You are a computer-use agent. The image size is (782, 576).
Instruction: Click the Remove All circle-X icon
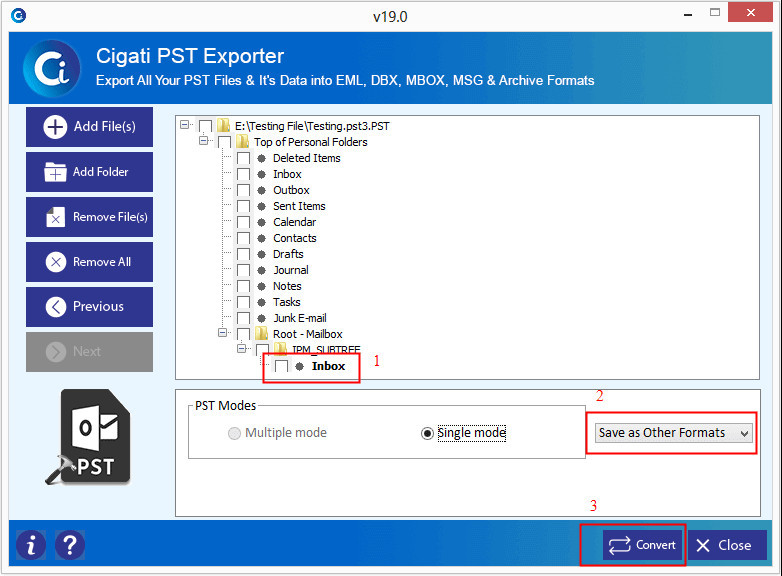click(x=56, y=262)
